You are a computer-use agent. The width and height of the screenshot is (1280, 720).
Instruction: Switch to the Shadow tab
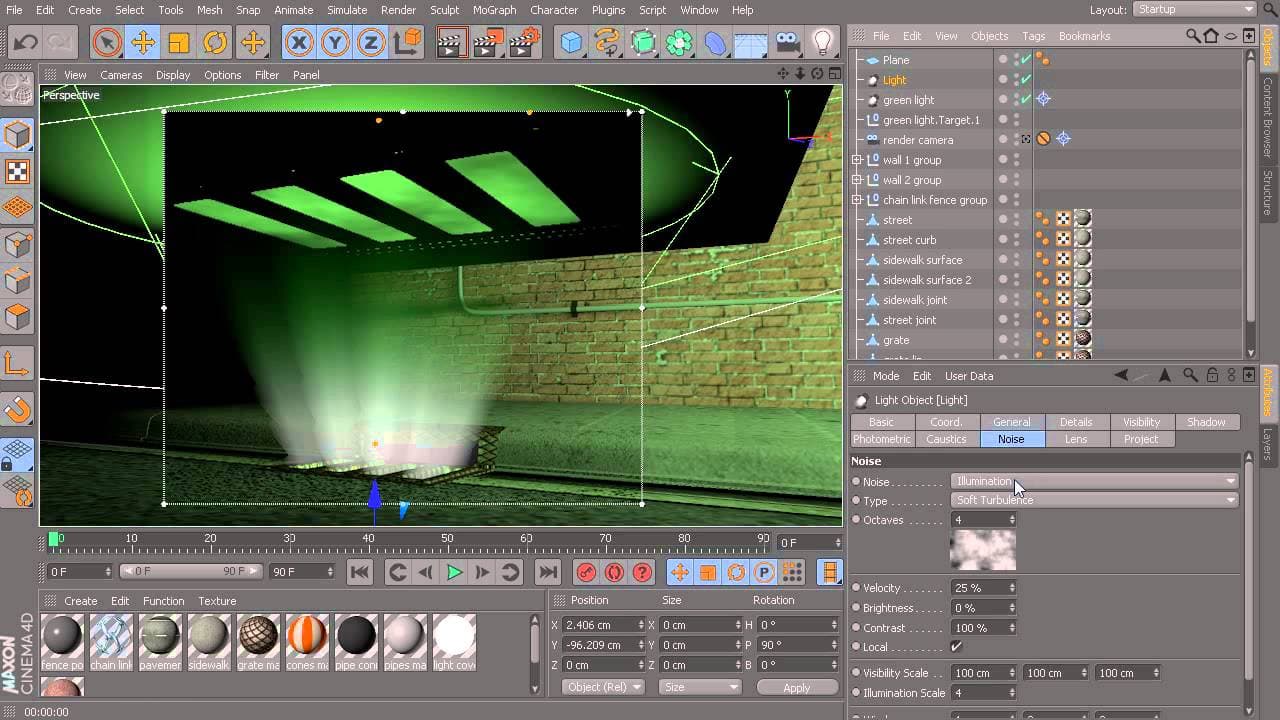(1205, 422)
